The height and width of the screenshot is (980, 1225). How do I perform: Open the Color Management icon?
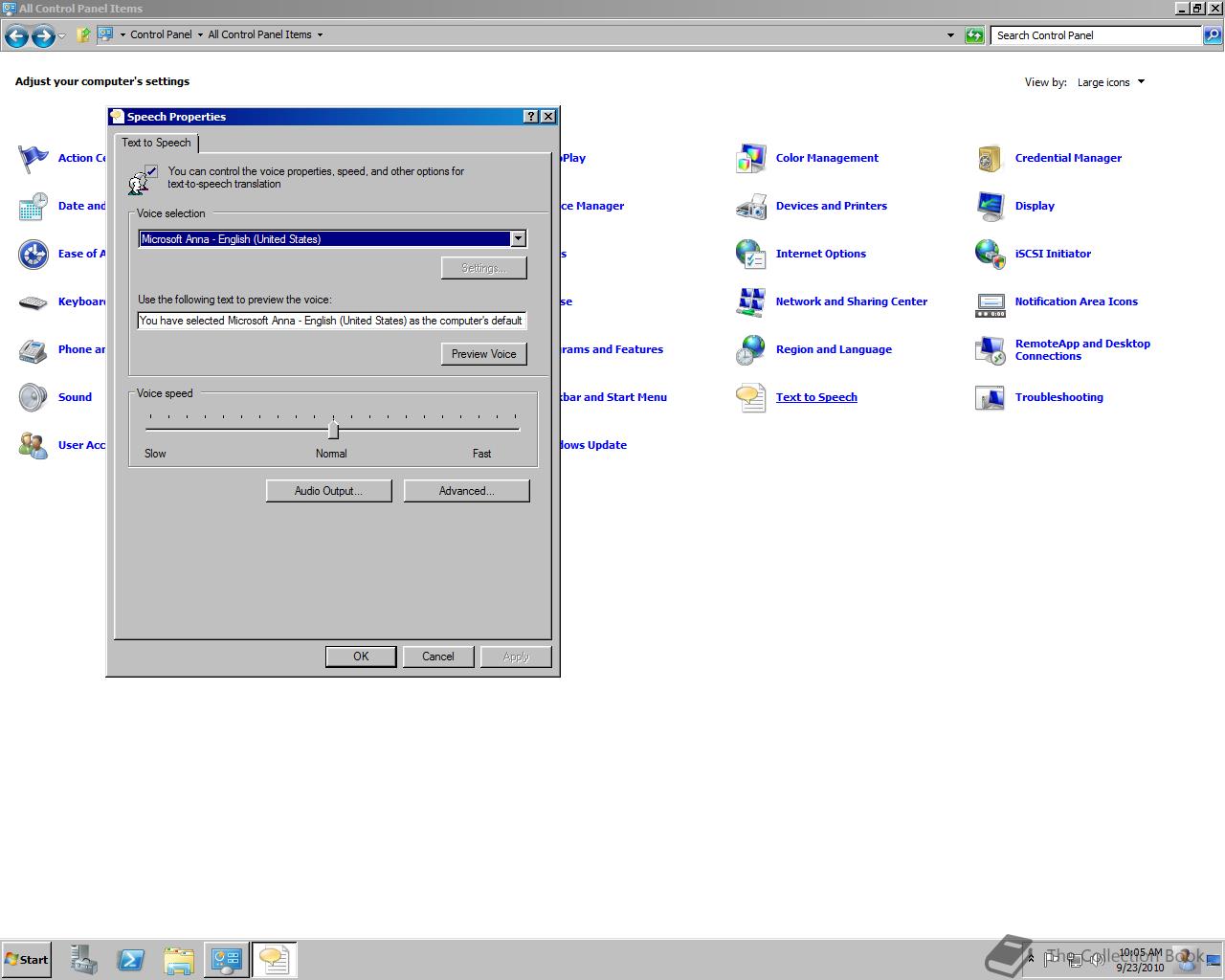coord(751,159)
